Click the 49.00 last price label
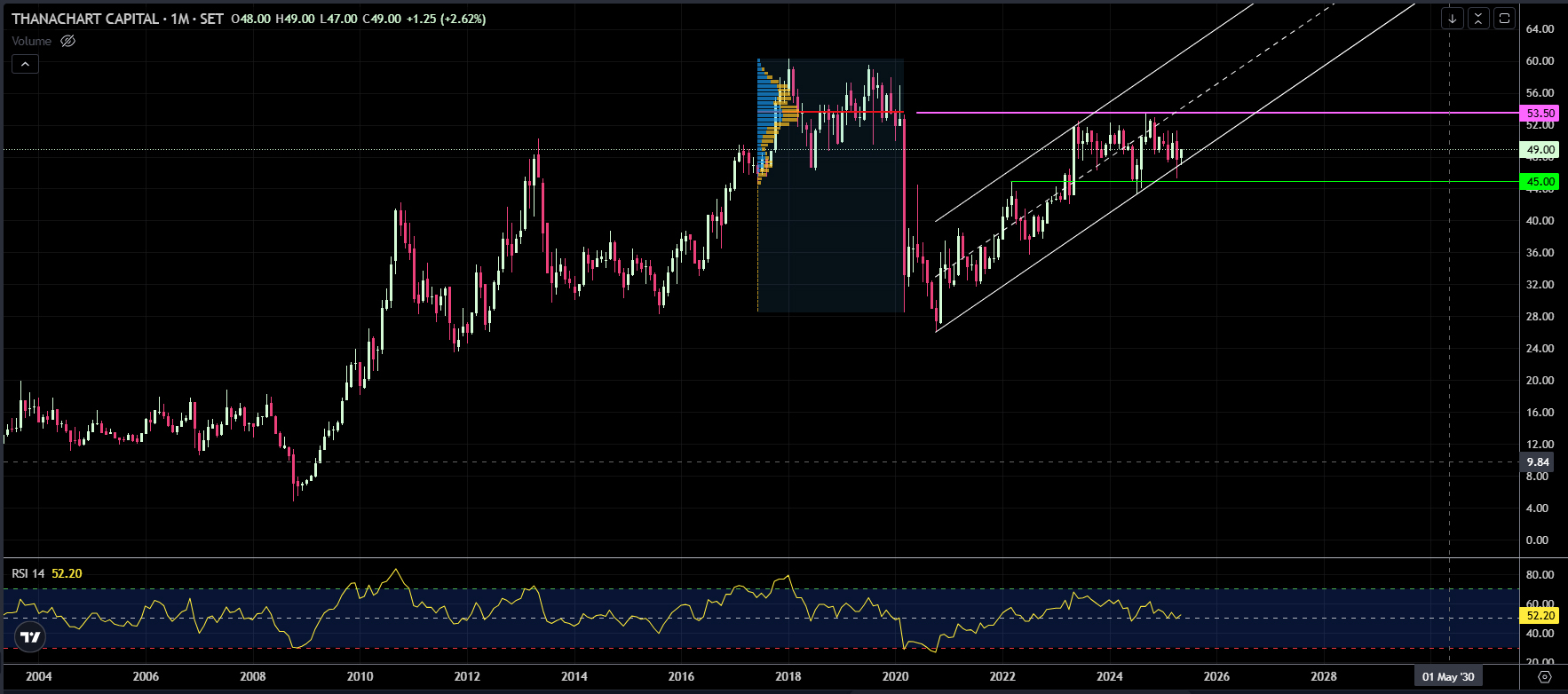1568x694 pixels. [x=1540, y=149]
